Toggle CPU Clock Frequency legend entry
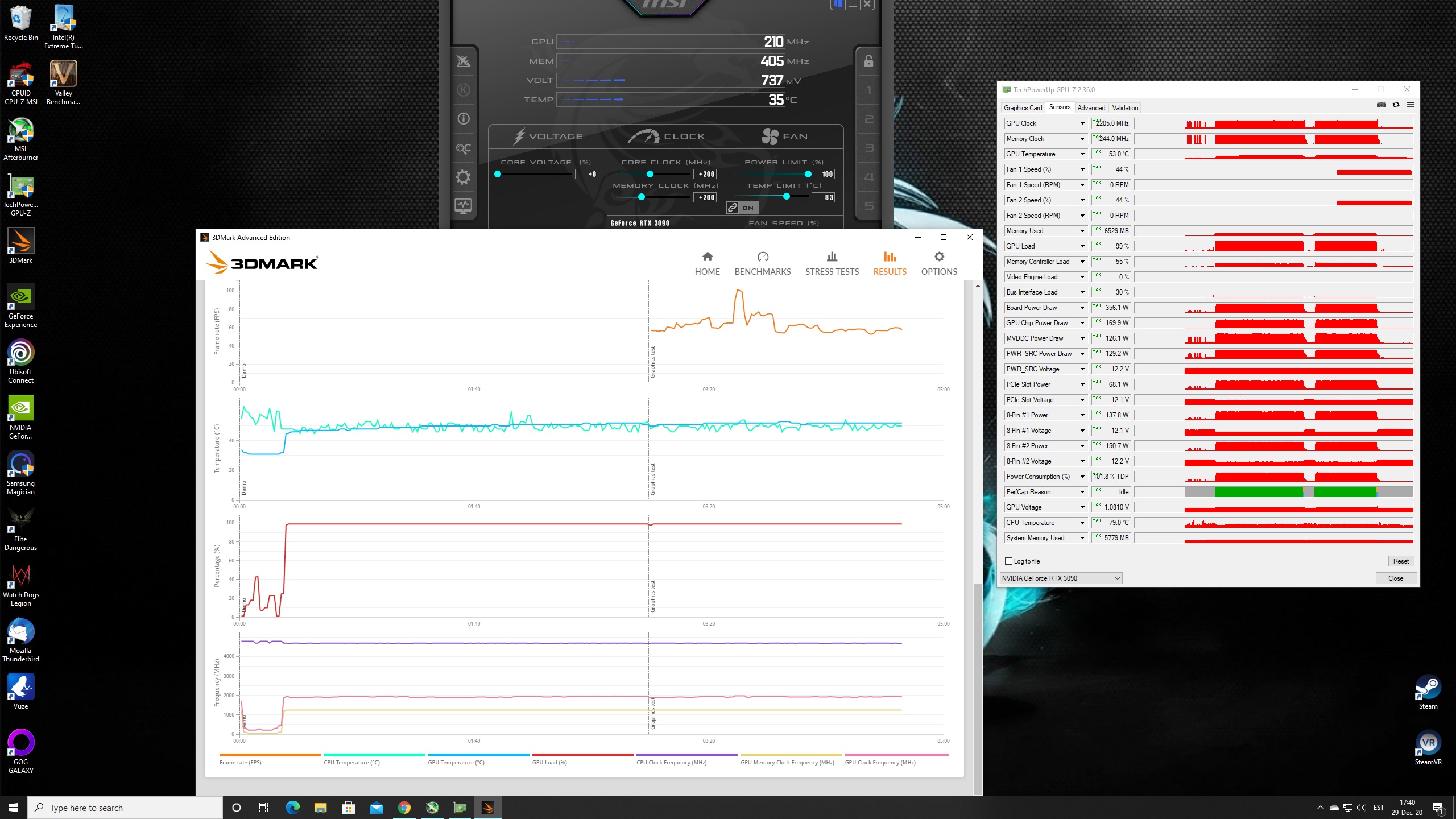 coord(686,760)
